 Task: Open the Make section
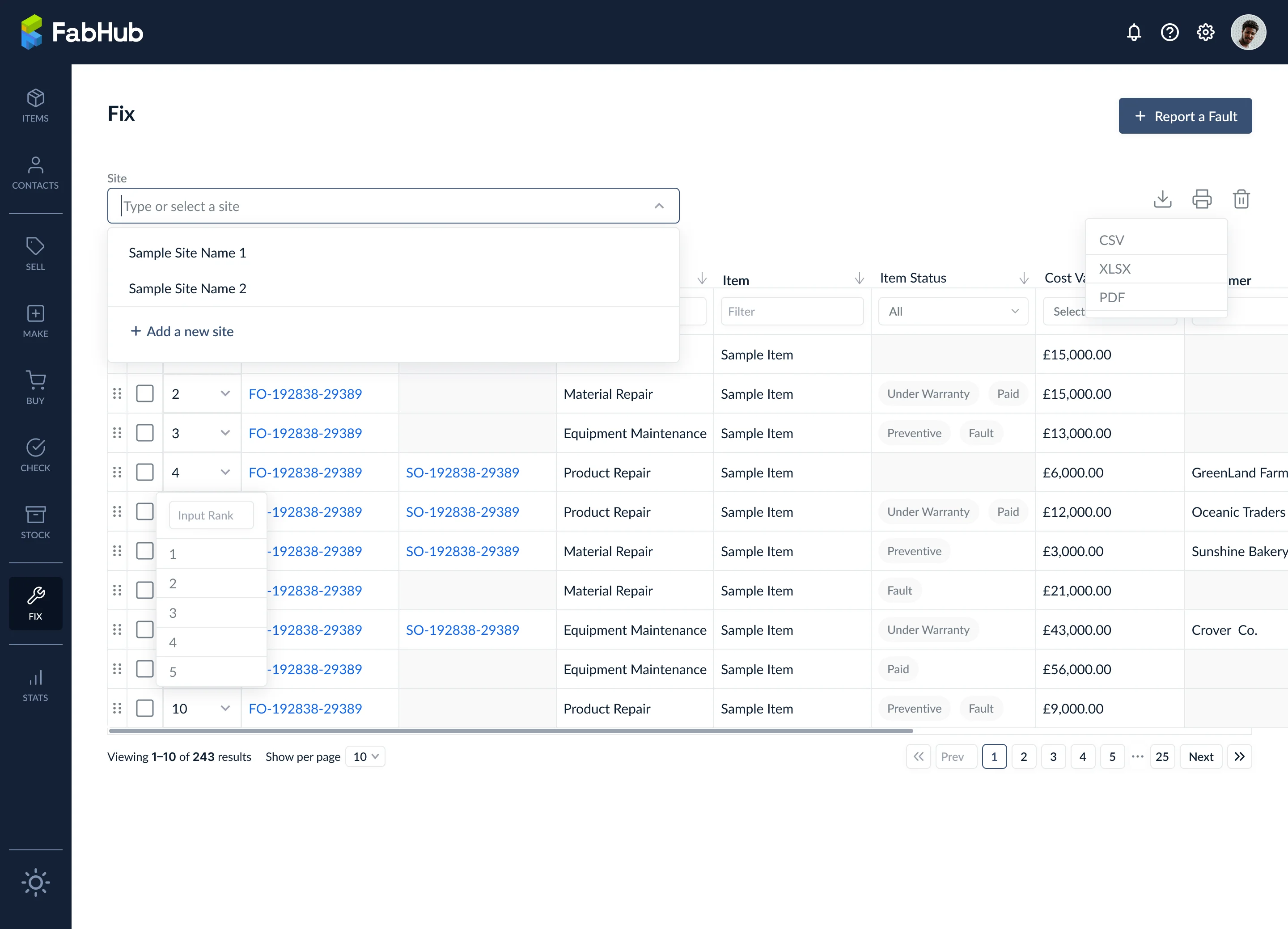coord(35,321)
